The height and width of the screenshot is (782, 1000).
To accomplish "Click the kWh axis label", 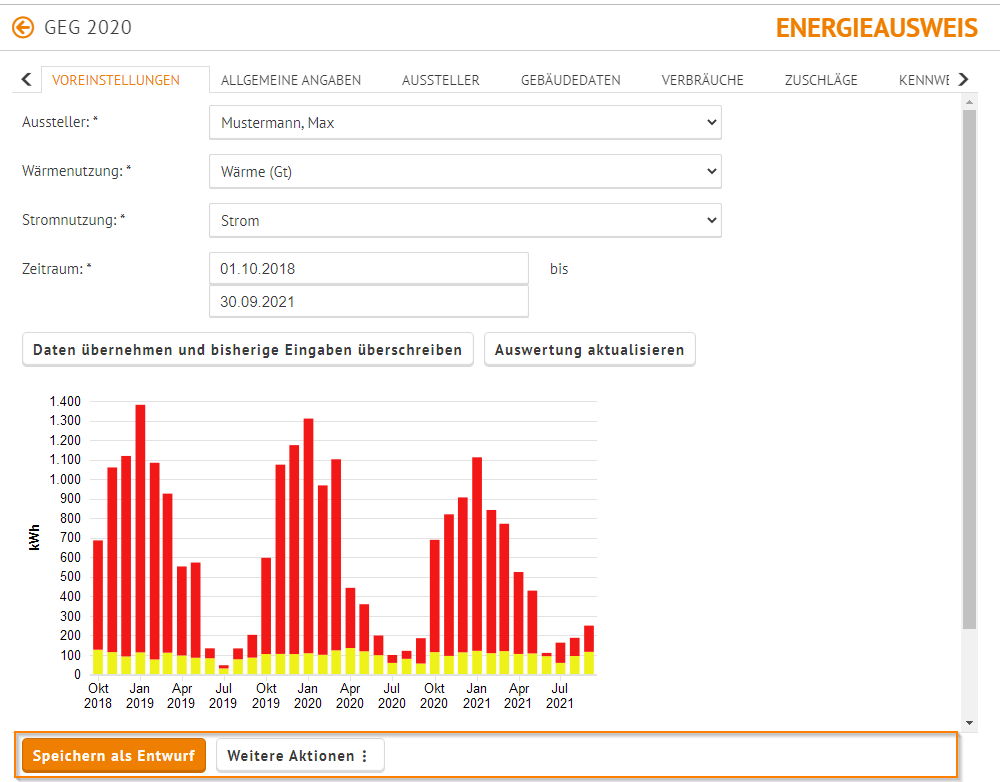I will [34, 538].
